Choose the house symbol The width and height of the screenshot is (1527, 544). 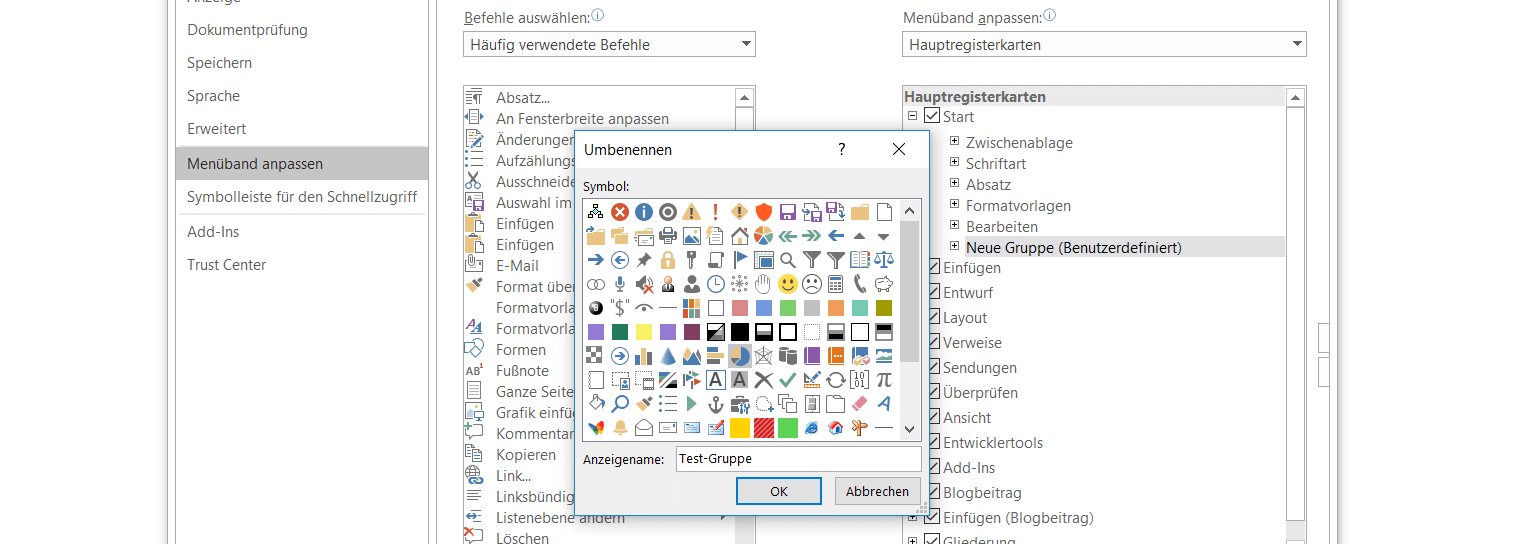740,236
